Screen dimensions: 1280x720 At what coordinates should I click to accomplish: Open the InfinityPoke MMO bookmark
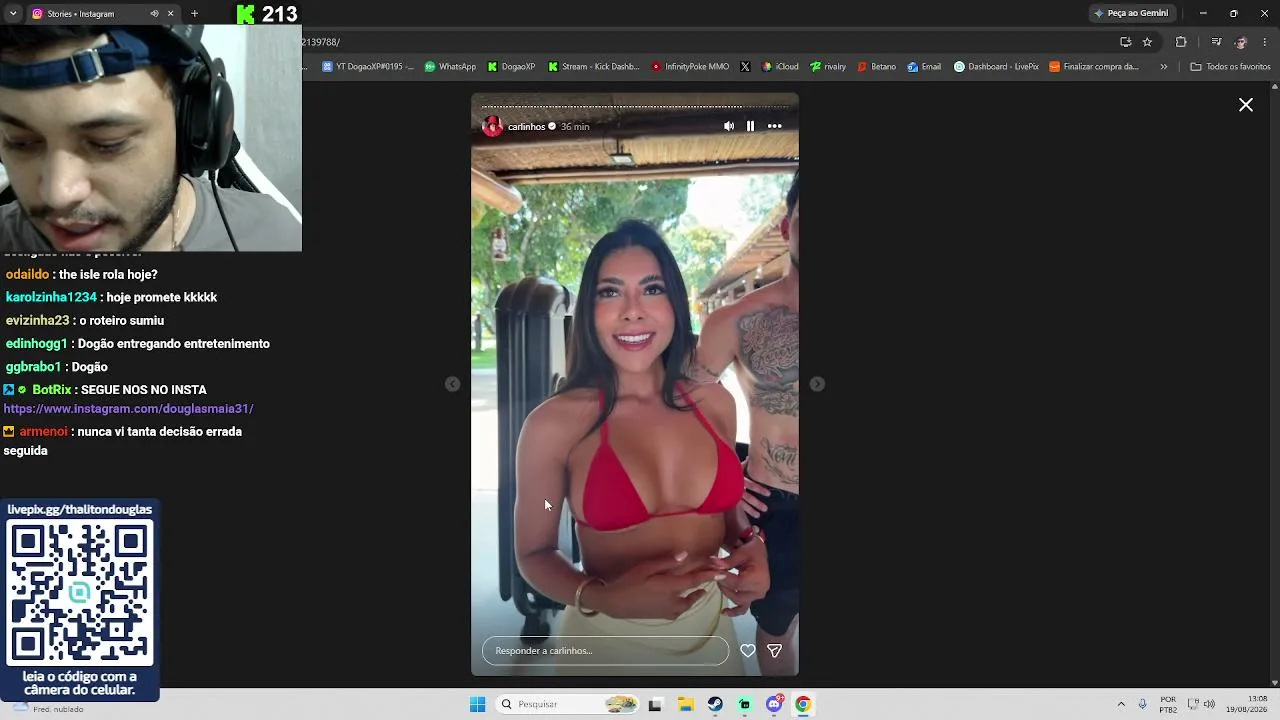tap(690, 67)
